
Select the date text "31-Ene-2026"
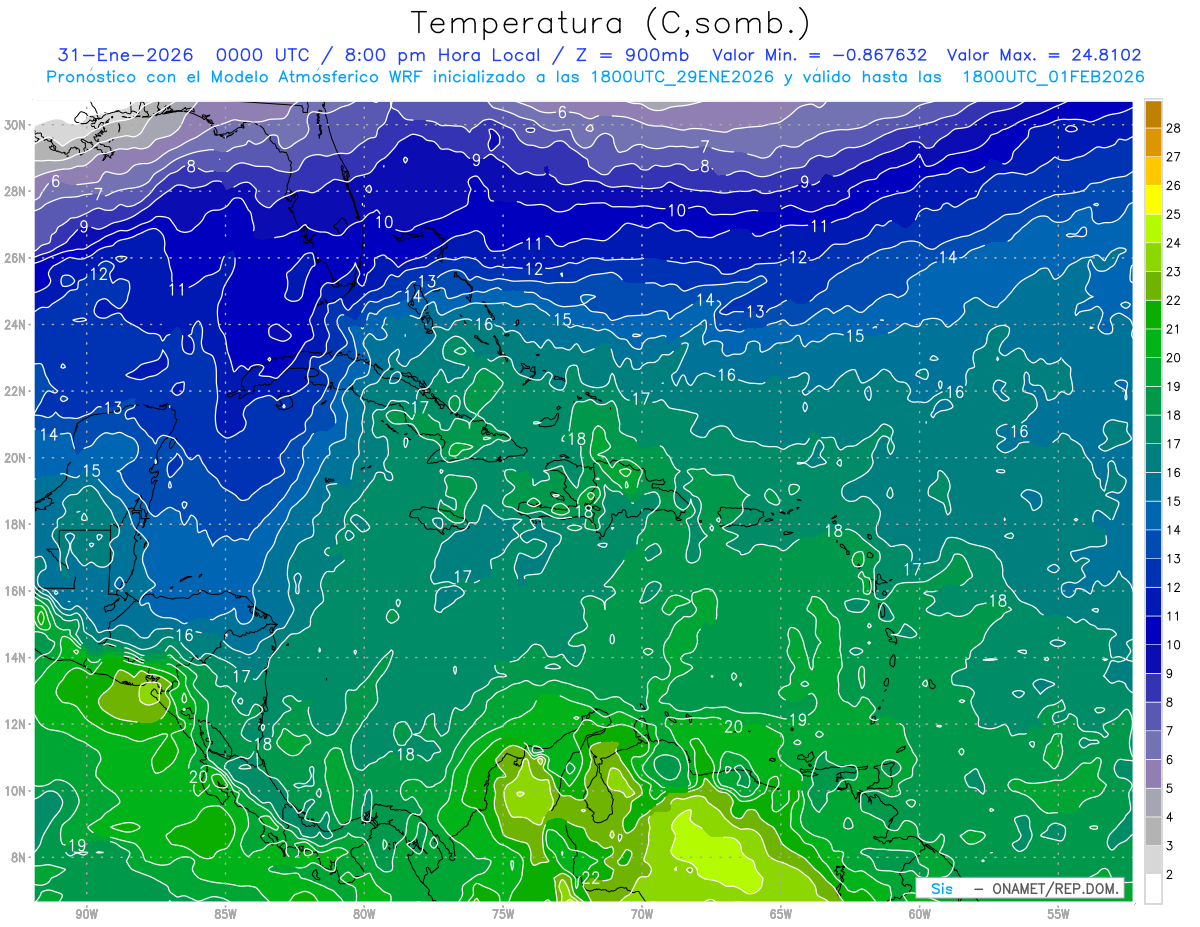point(125,56)
